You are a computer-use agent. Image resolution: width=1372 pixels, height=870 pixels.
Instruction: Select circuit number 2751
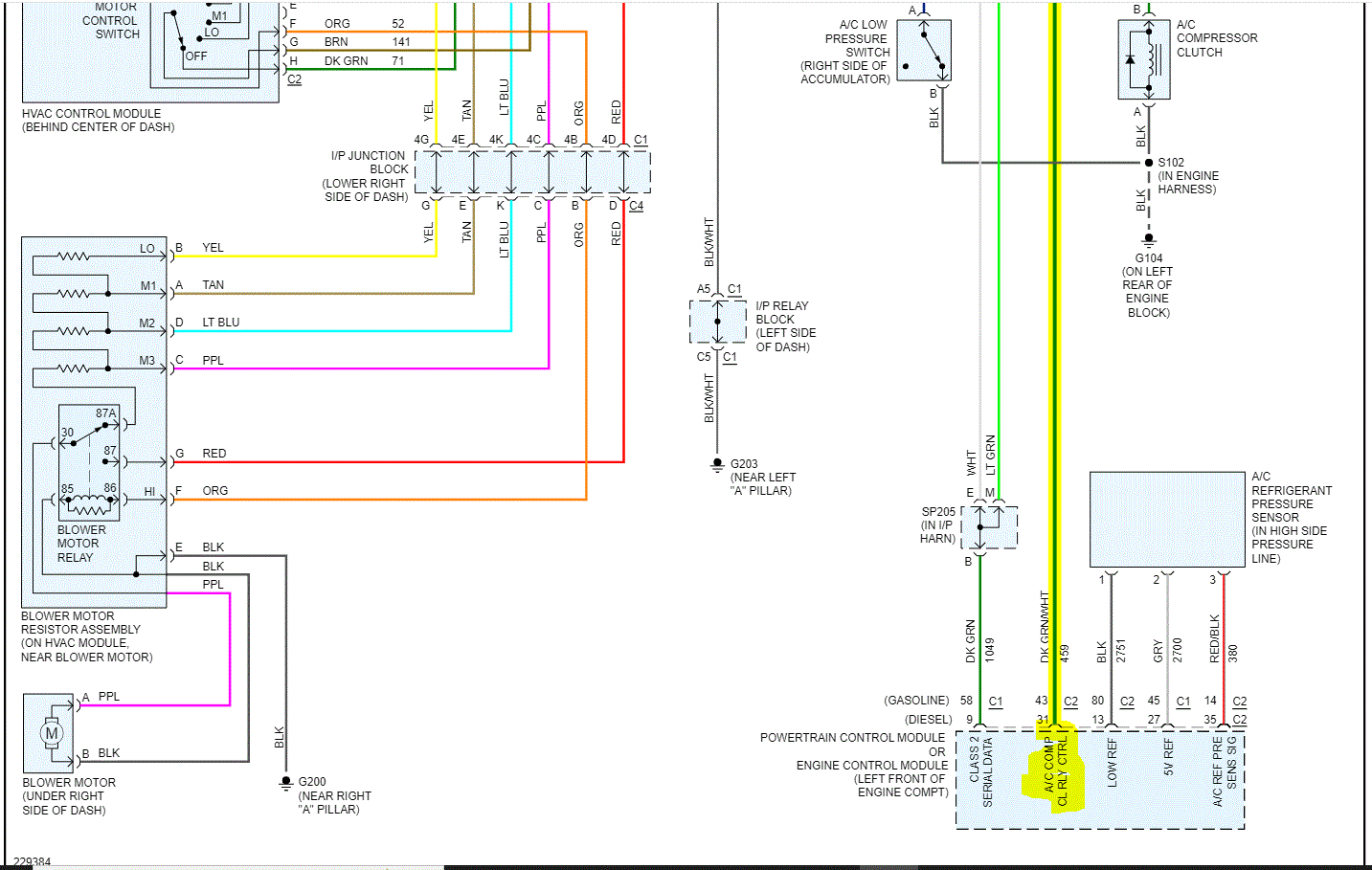click(1120, 651)
